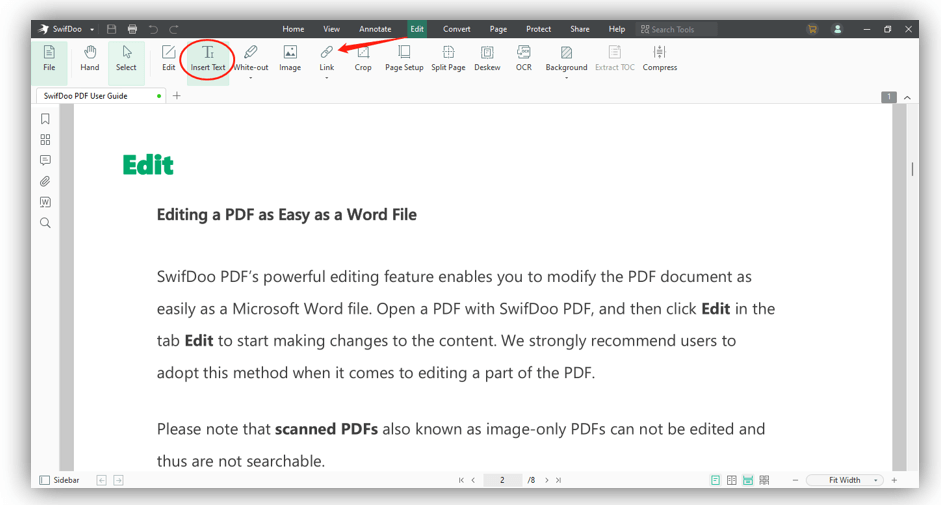Run the Deskew tool
This screenshot has width=941, height=505.
tap(487, 59)
